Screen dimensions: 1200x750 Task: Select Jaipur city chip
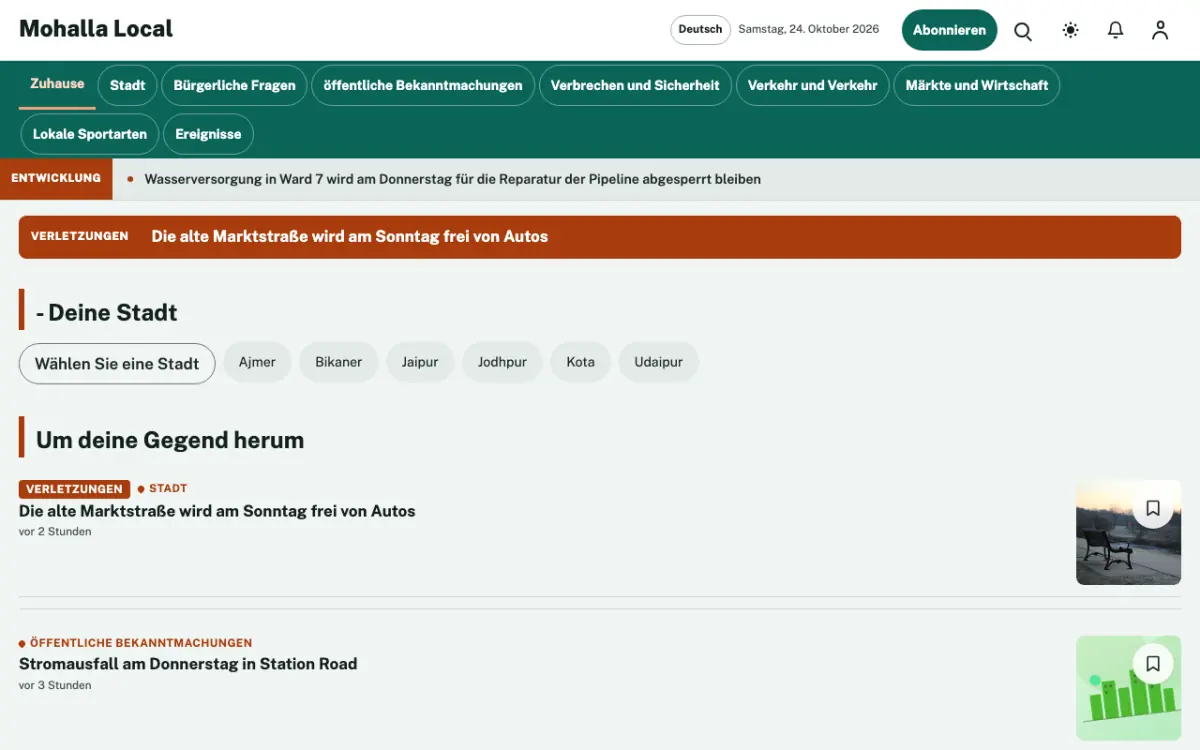420,362
